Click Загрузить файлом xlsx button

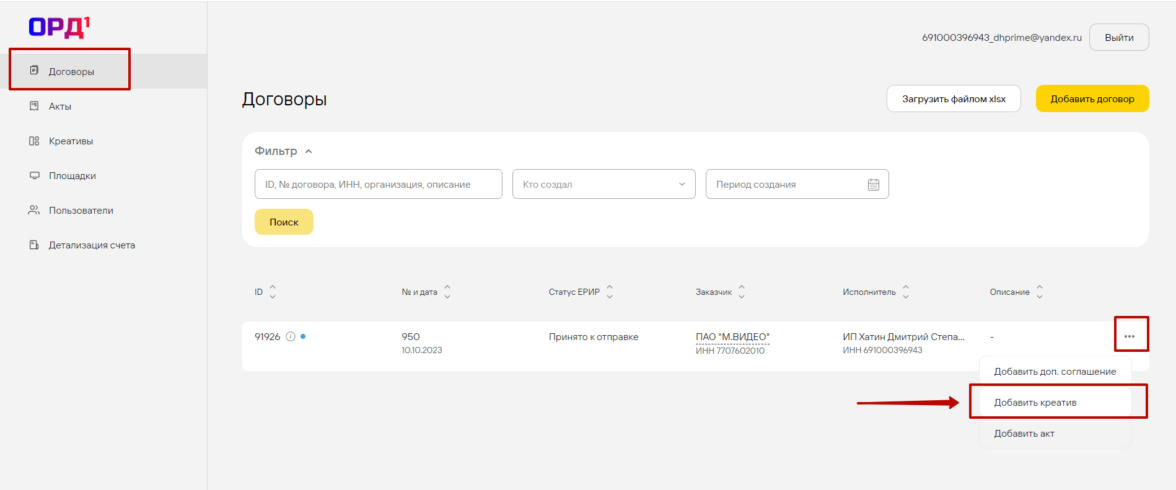953,99
